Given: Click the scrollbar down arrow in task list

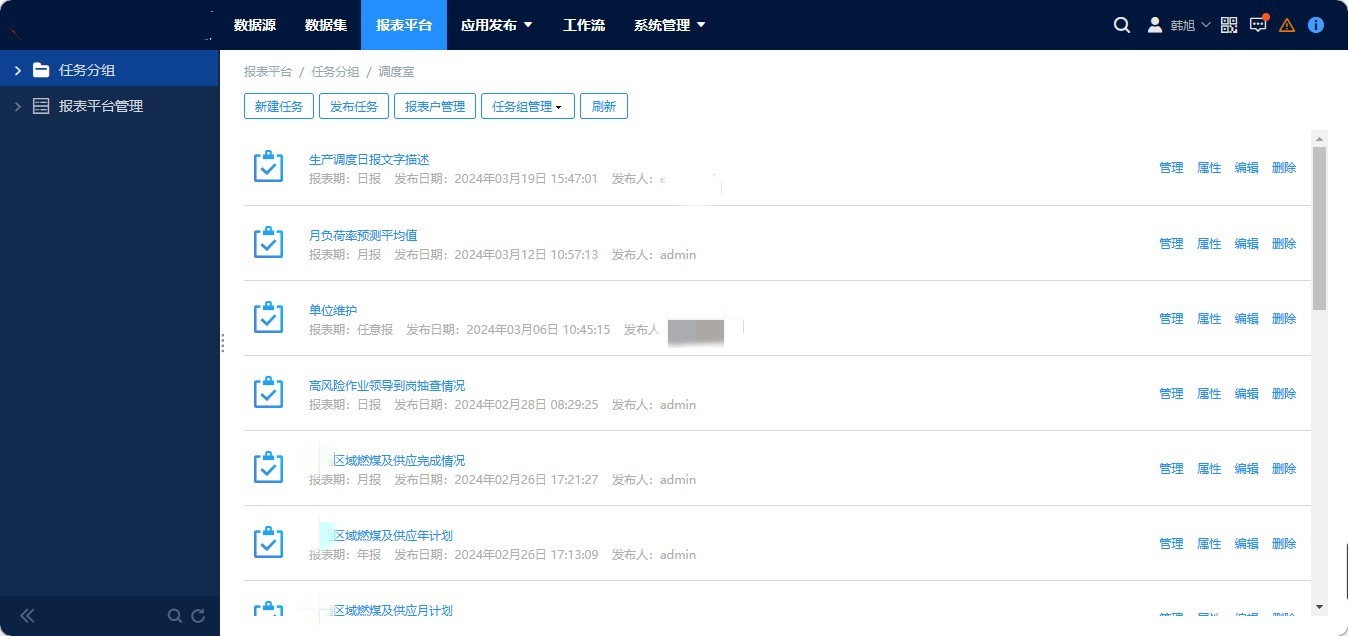Looking at the screenshot, I should 1319,606.
